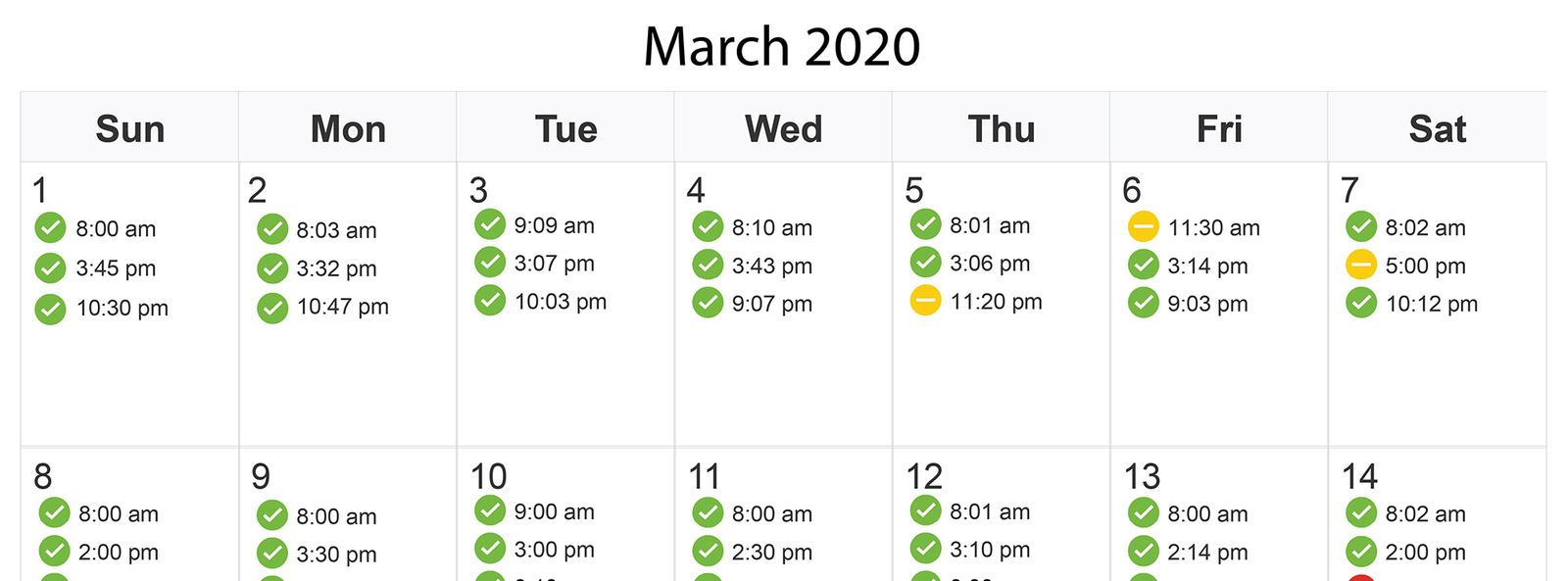The height and width of the screenshot is (581, 1568).
Task: Click the March 2020 calendar title
Action: pyautogui.click(x=782, y=46)
